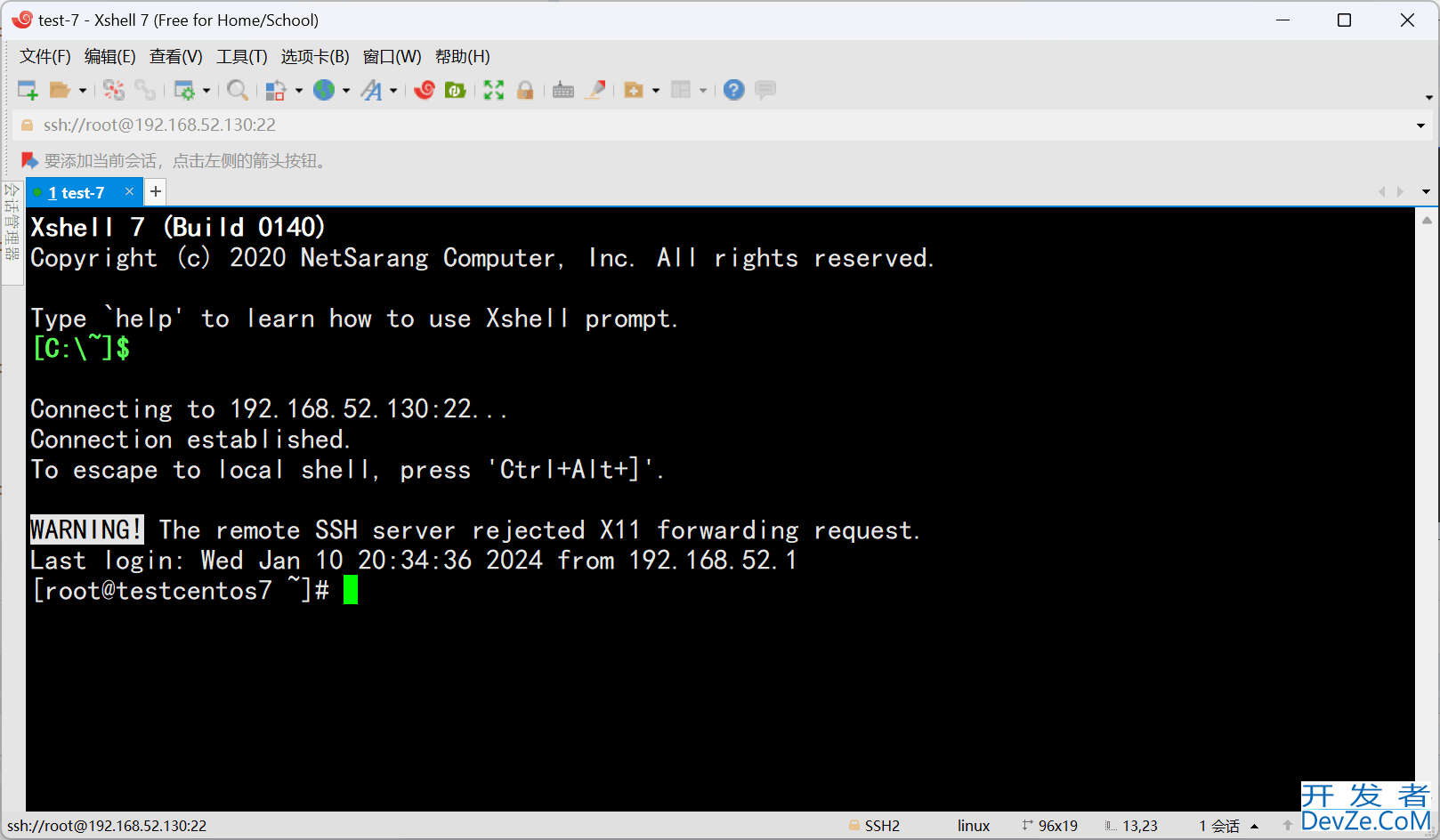Click the reconnect chain icon
1440x840 pixels.
[x=145, y=90]
